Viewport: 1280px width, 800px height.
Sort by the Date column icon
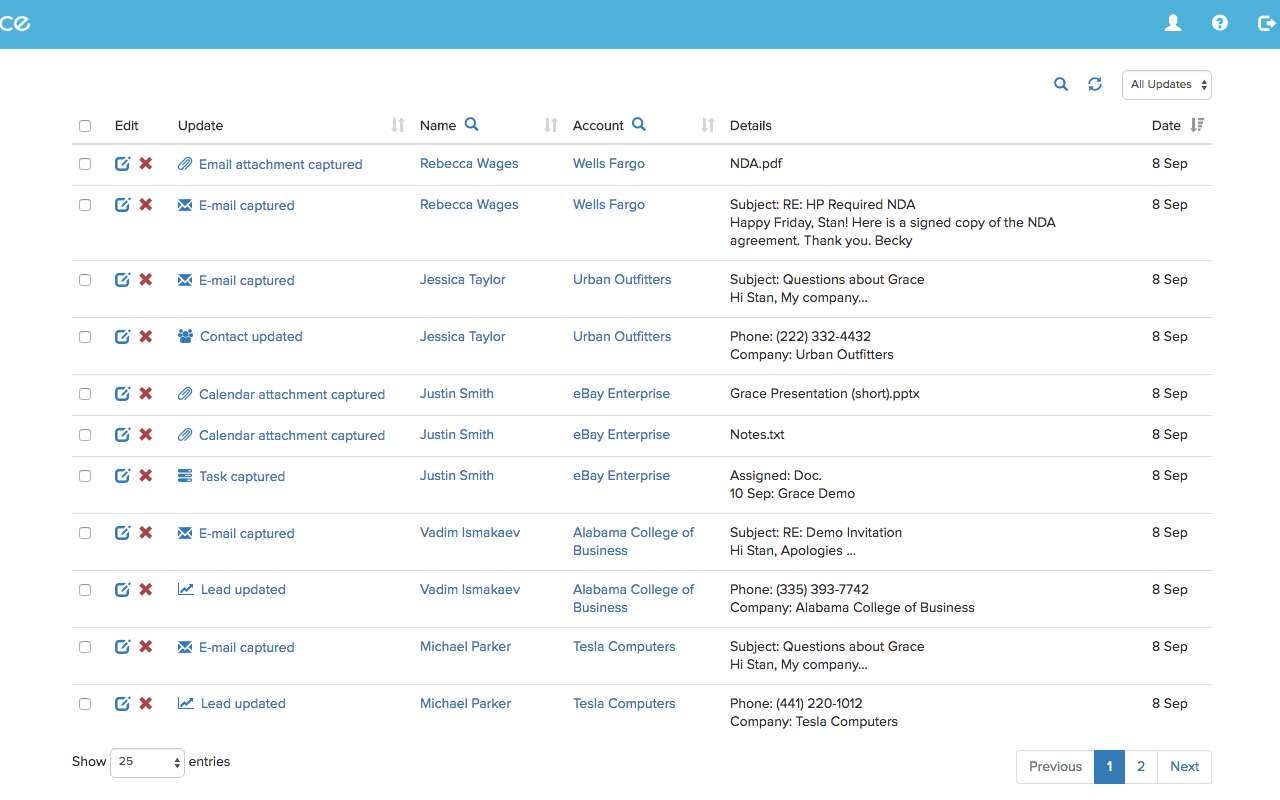(x=1198, y=125)
